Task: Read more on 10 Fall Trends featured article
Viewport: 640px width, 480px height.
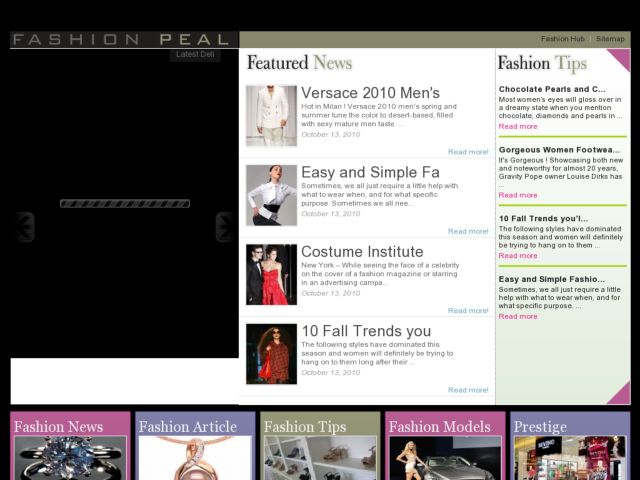Action: click(468, 390)
